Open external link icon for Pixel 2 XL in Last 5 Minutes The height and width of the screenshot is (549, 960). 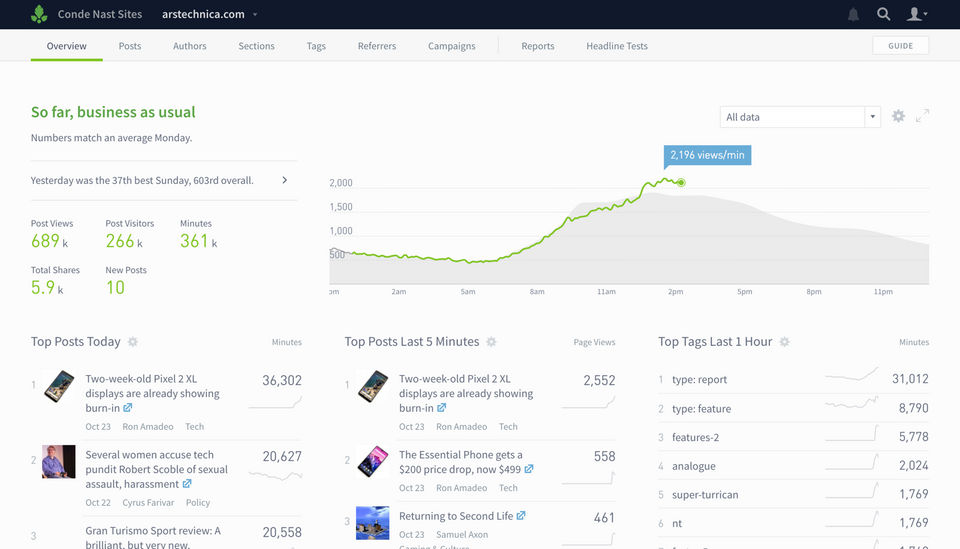(x=441, y=408)
